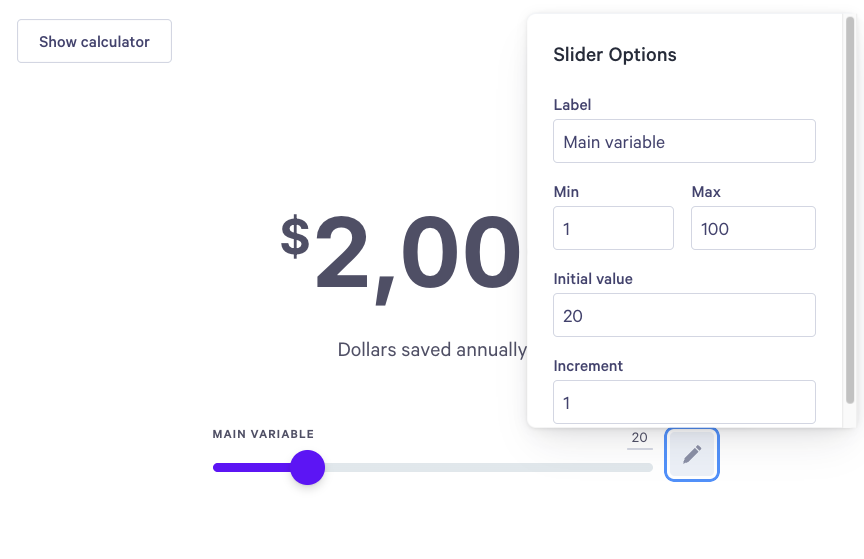This screenshot has width=864, height=559.
Task: Select the Max input showing 100
Action: (753, 228)
